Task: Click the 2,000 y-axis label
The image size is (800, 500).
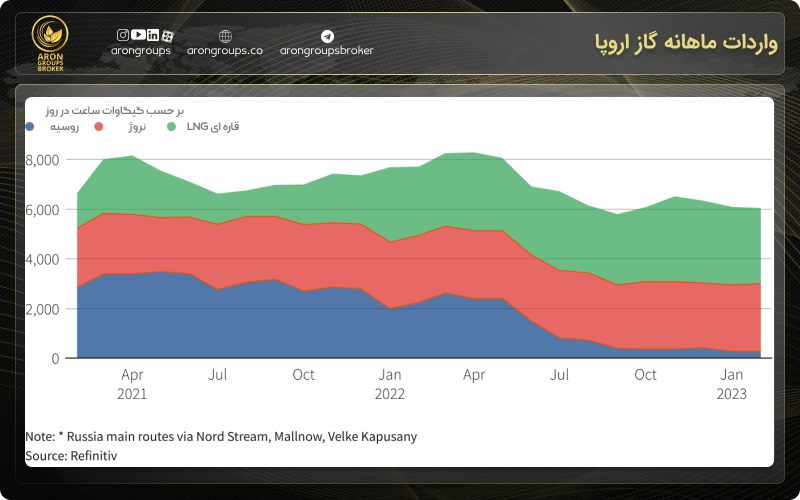Action: 42,309
